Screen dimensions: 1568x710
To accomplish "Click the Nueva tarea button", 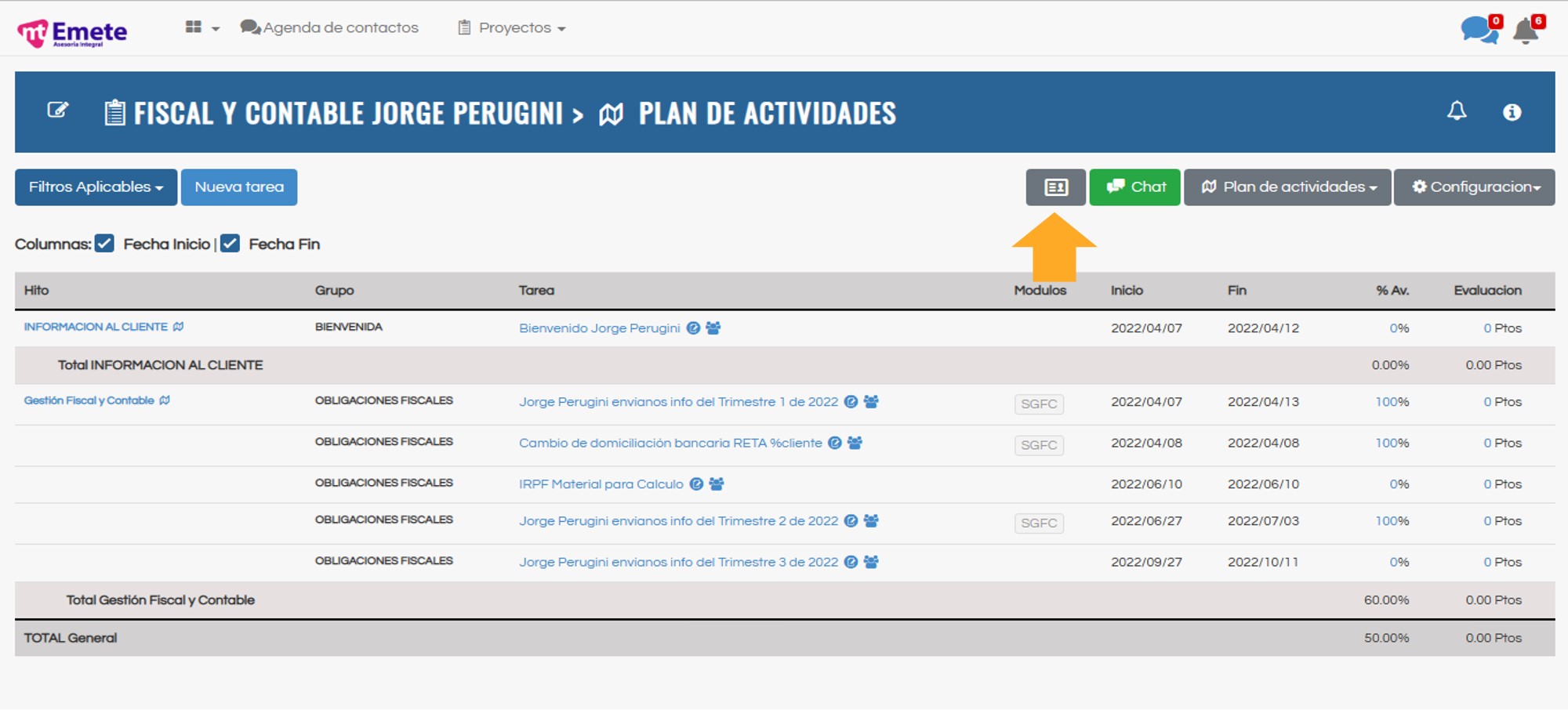I will [x=239, y=187].
